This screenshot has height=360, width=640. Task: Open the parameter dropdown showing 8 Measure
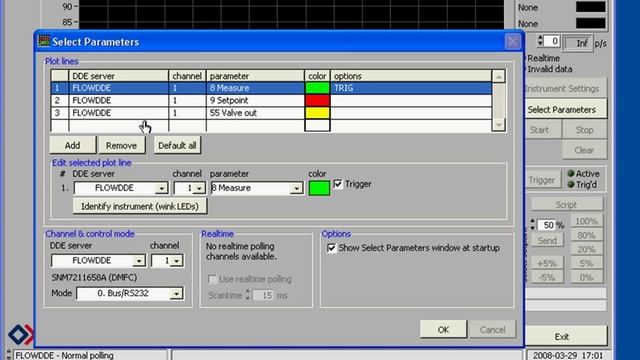pyautogui.click(x=296, y=188)
